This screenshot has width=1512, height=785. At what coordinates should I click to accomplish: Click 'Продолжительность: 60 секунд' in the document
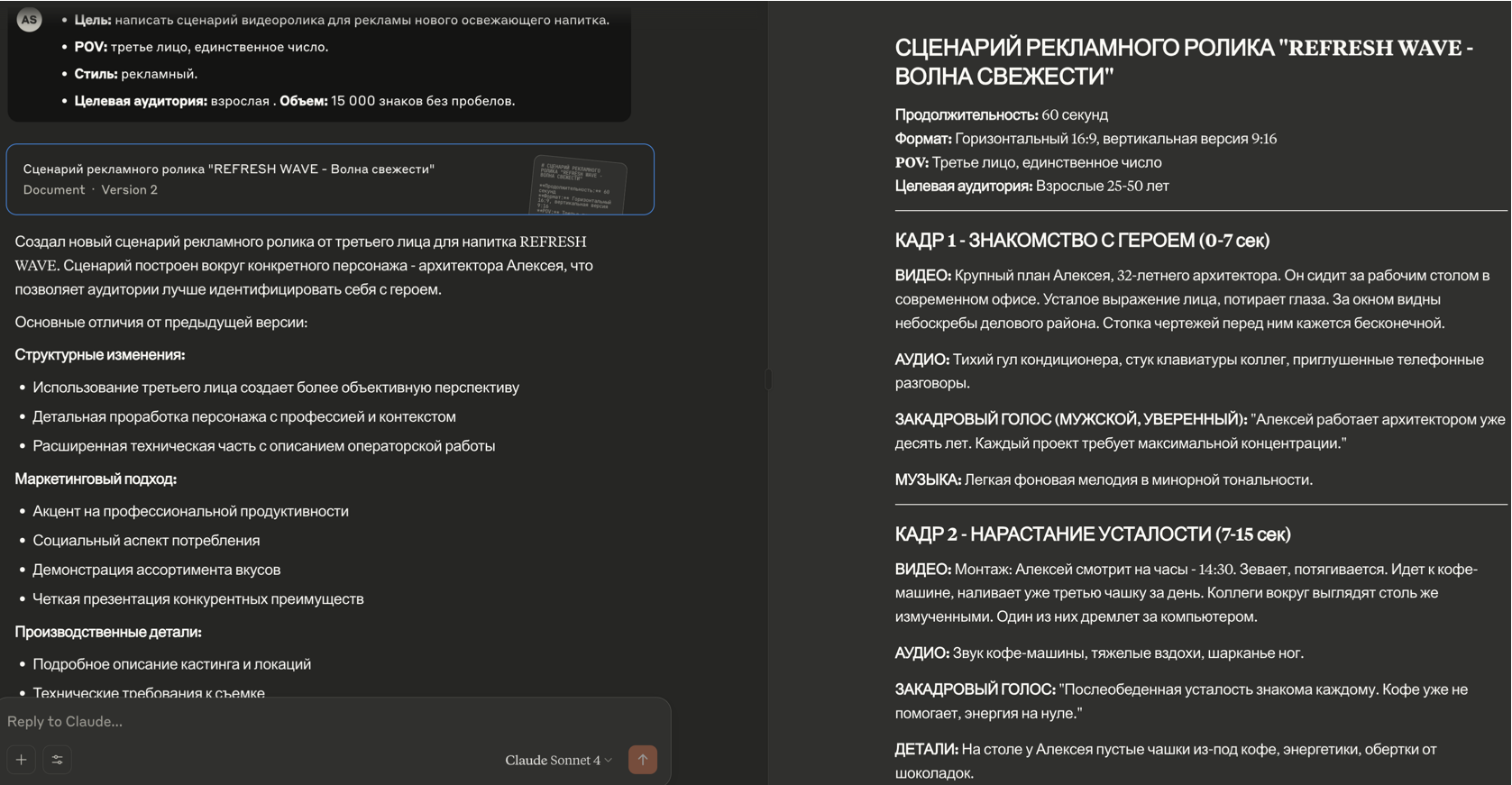pos(1002,114)
